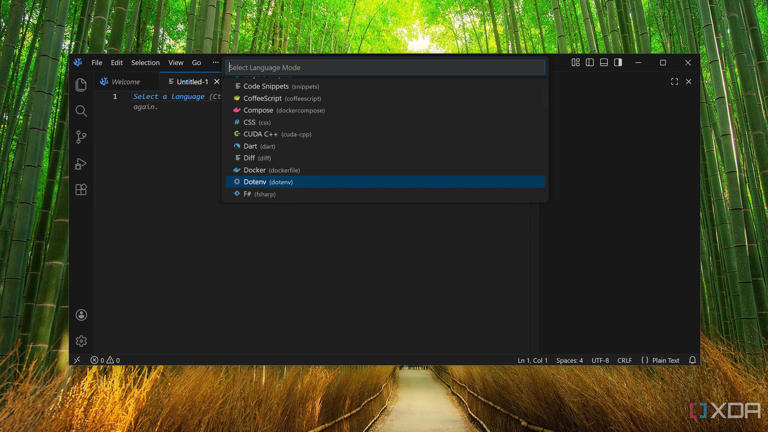Choose CSS language mode
768x432 pixels.
click(x=385, y=122)
